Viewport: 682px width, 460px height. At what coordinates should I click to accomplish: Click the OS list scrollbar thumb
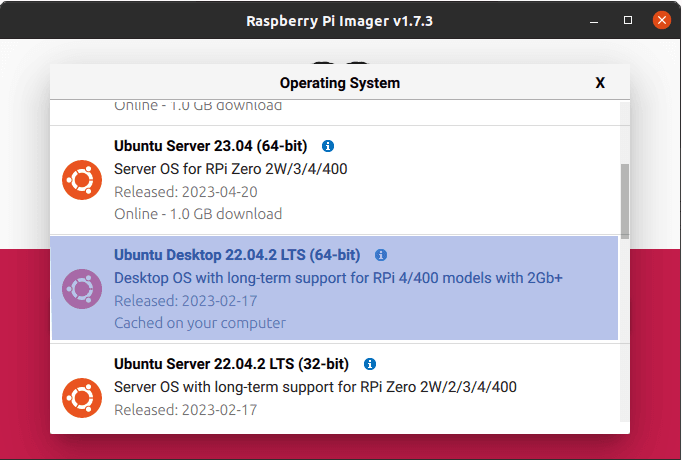click(x=625, y=200)
